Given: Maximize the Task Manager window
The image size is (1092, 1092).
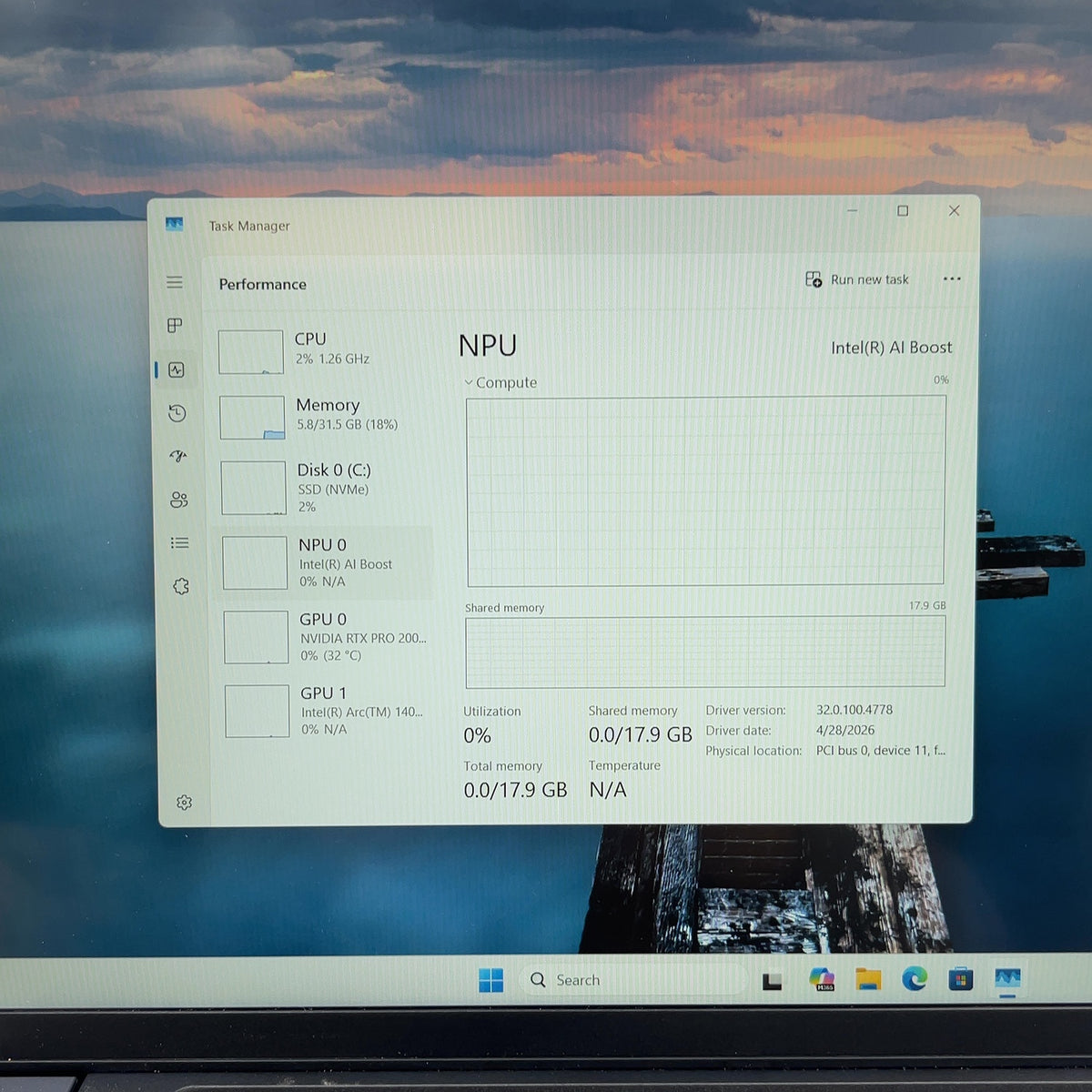Looking at the screenshot, I should (x=903, y=211).
